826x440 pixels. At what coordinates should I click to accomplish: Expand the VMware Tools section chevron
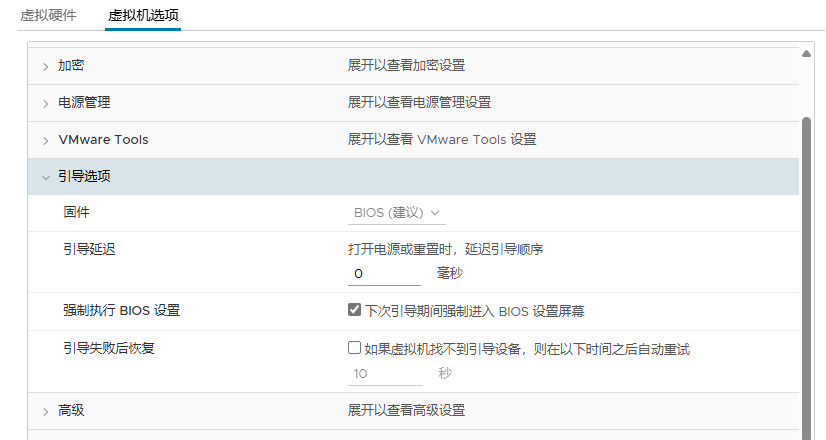tap(45, 140)
